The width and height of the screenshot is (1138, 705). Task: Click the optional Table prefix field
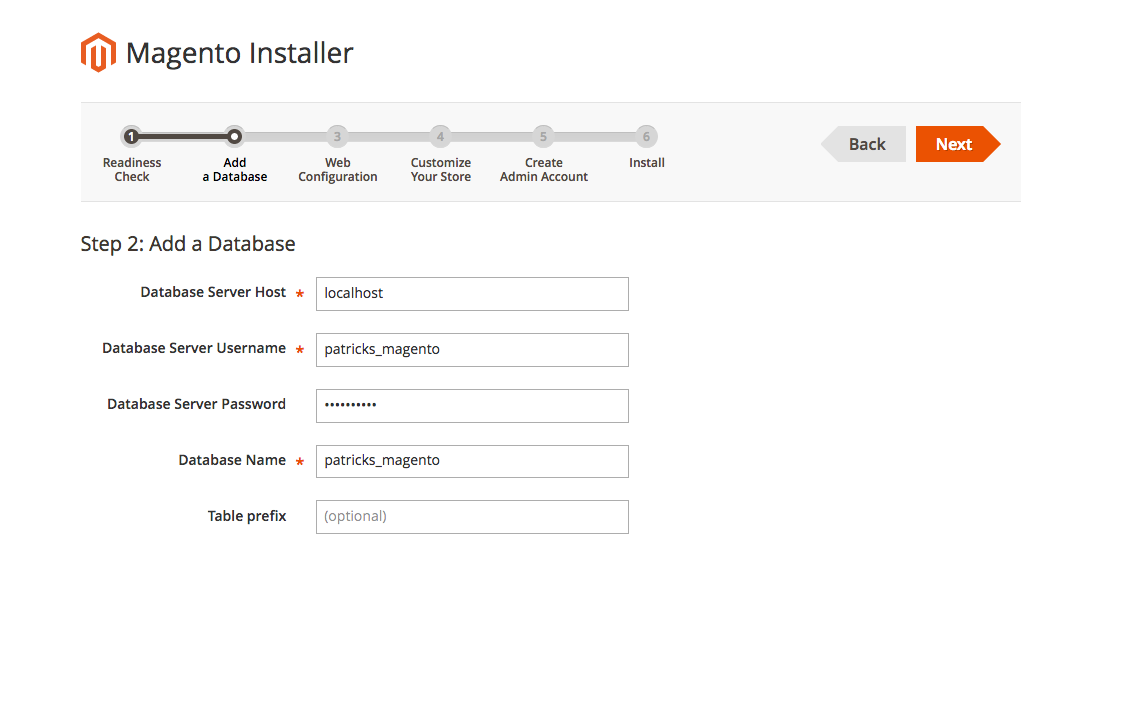pos(471,516)
